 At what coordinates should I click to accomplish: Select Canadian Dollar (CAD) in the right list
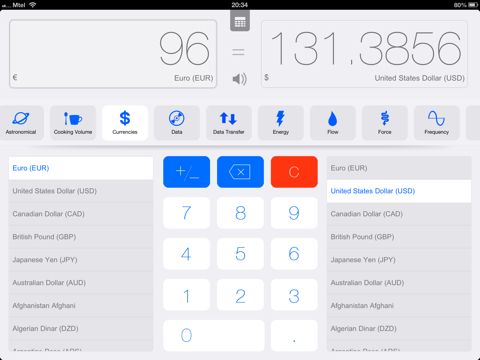click(399, 214)
